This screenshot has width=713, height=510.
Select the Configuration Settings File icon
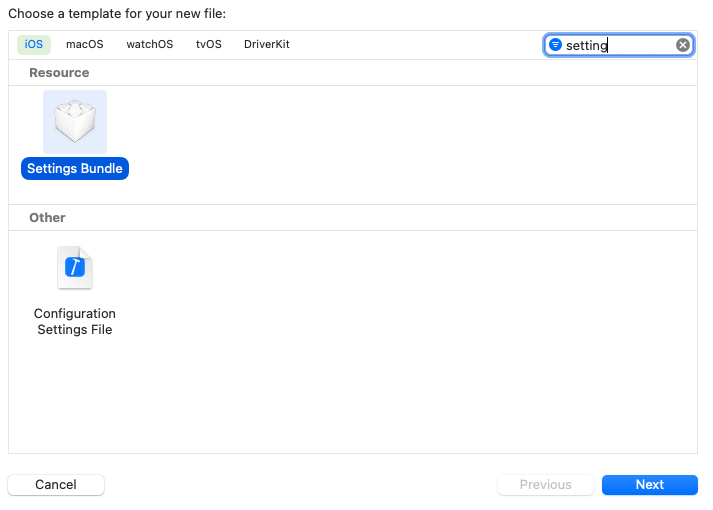point(75,268)
